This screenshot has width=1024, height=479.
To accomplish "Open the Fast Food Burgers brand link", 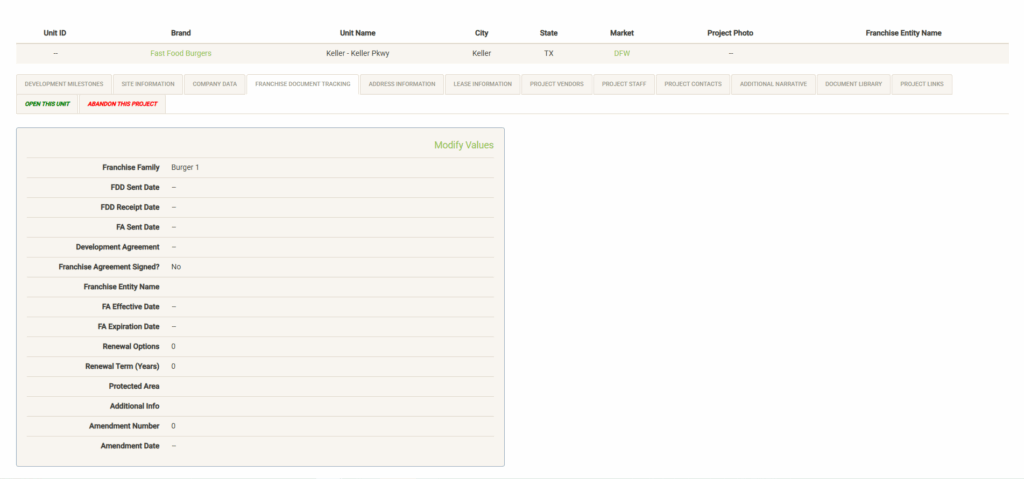I will (x=181, y=53).
